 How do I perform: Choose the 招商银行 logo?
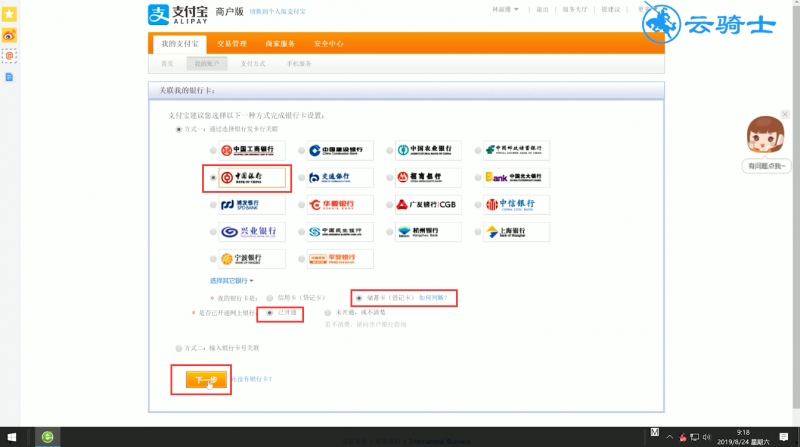tap(428, 177)
